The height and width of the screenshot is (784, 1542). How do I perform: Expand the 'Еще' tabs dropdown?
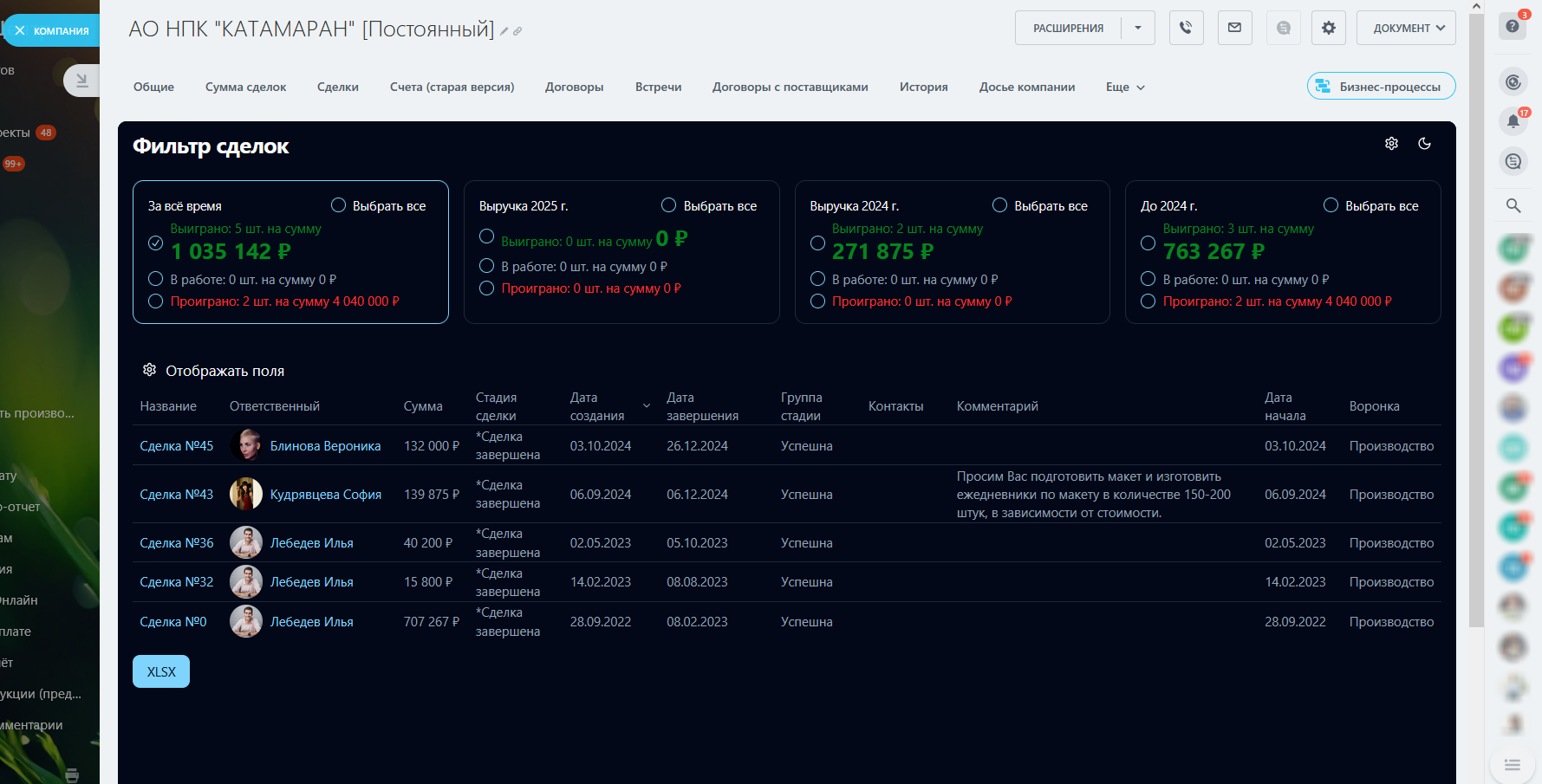(1125, 87)
